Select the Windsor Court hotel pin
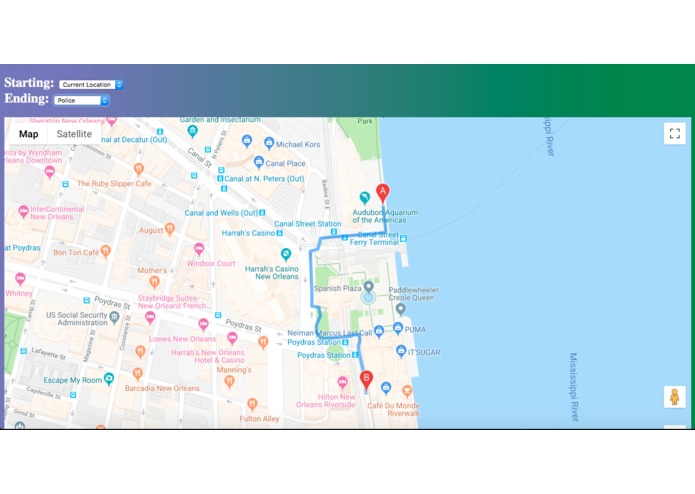Image resolution: width=695 pixels, height=494 pixels. [199, 249]
